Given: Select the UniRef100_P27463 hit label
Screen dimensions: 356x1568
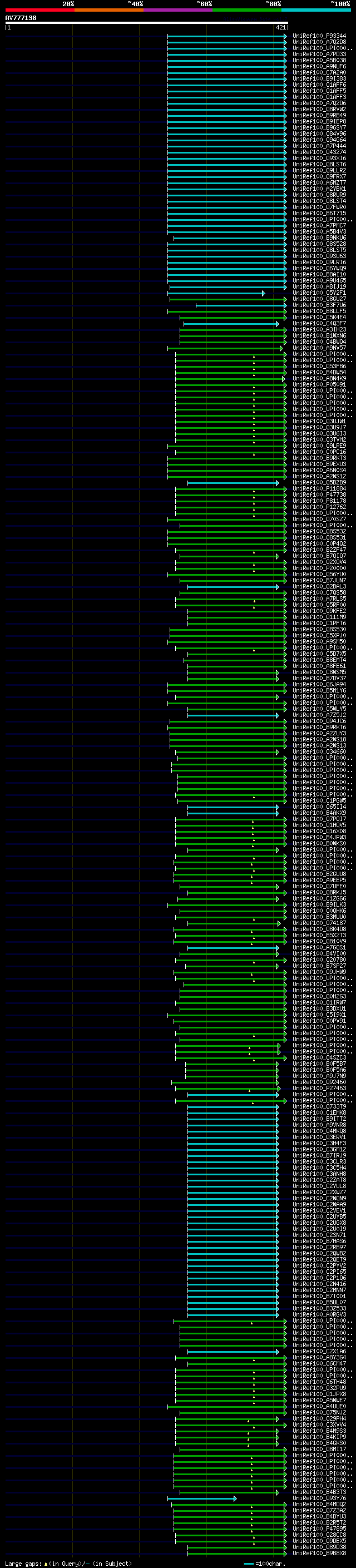Looking at the screenshot, I should click(x=319, y=1088).
